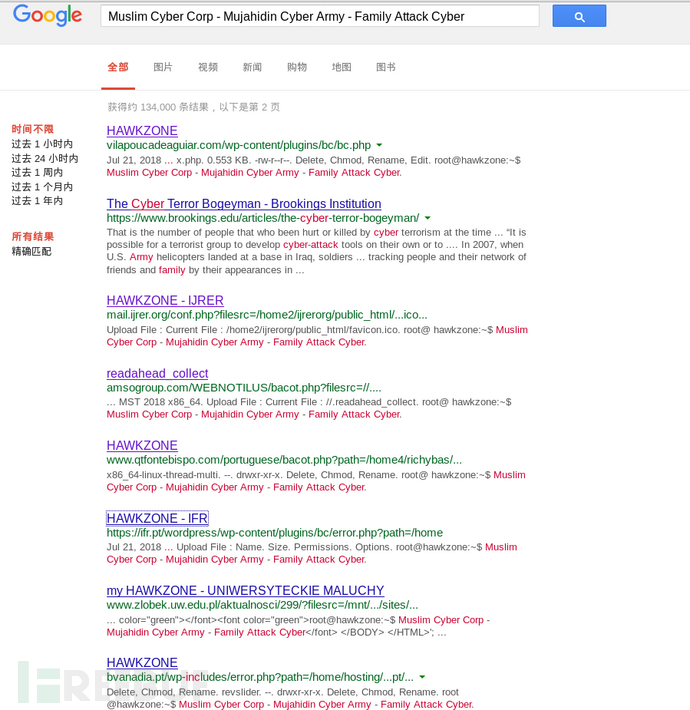Open HAWKZONE - IJRER result
The height and width of the screenshot is (710, 690).
[x=165, y=300]
